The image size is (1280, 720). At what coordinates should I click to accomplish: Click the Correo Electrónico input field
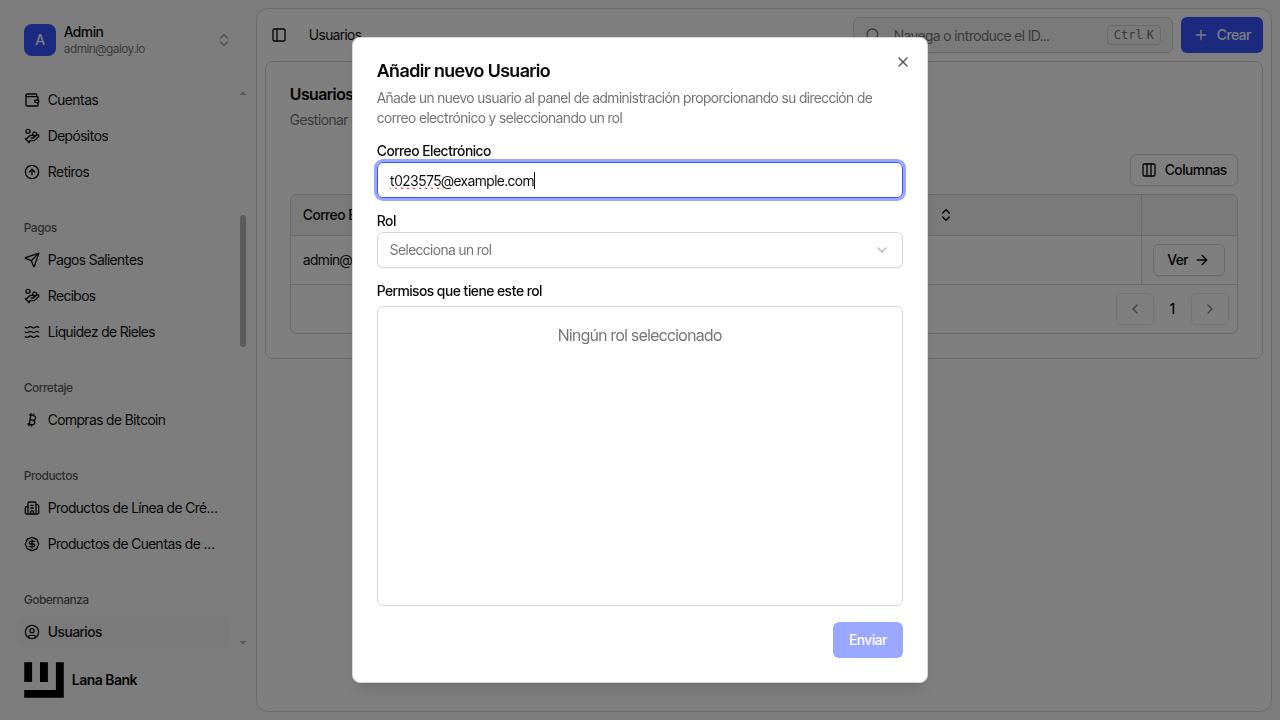(x=640, y=180)
